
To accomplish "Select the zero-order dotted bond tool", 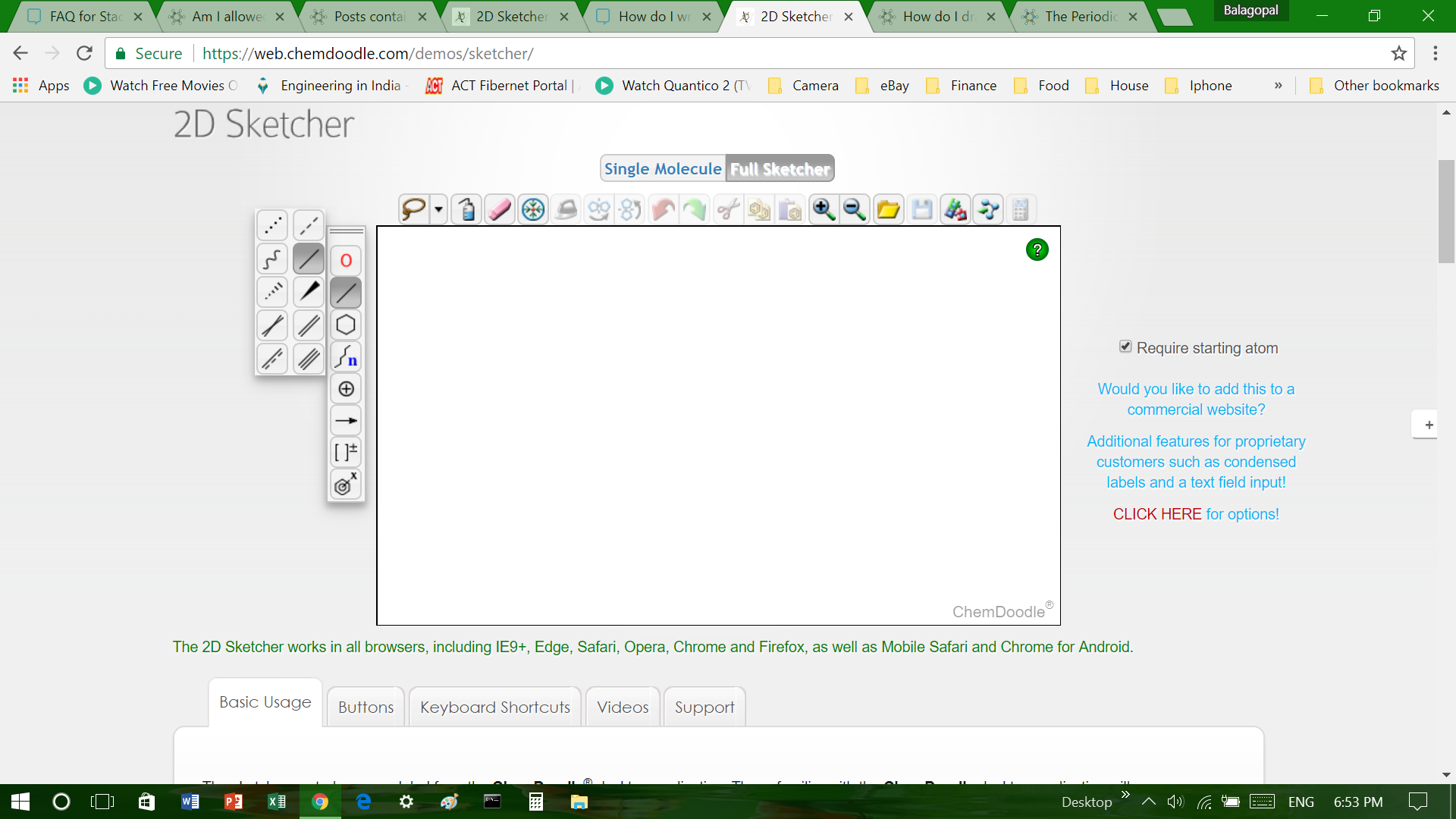I will 272,225.
